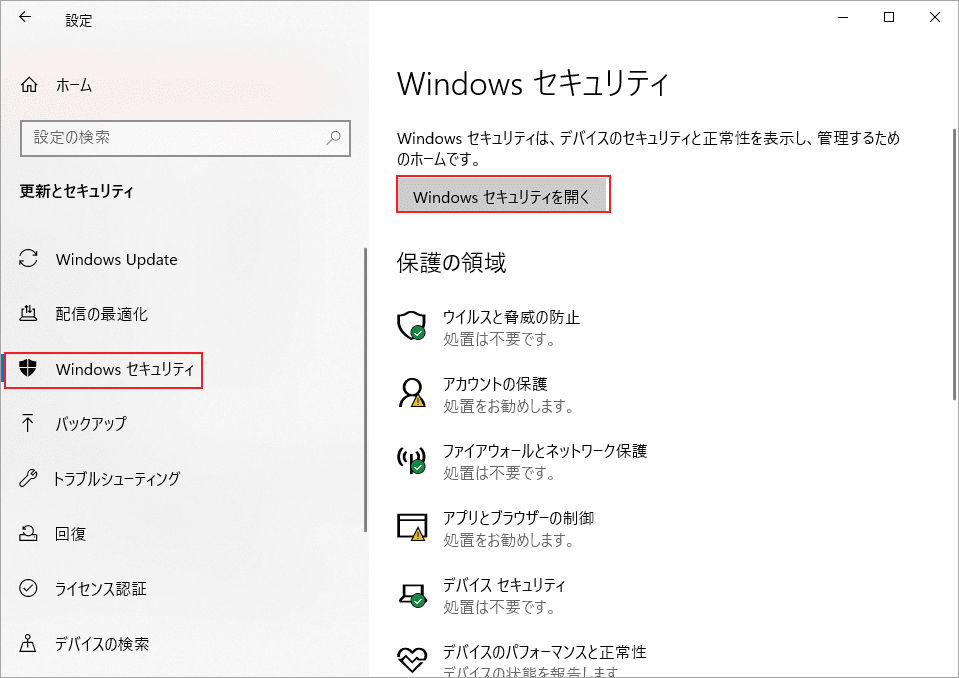The image size is (959, 678).
Task: Click the firewall antenna icon
Action: coord(411,460)
